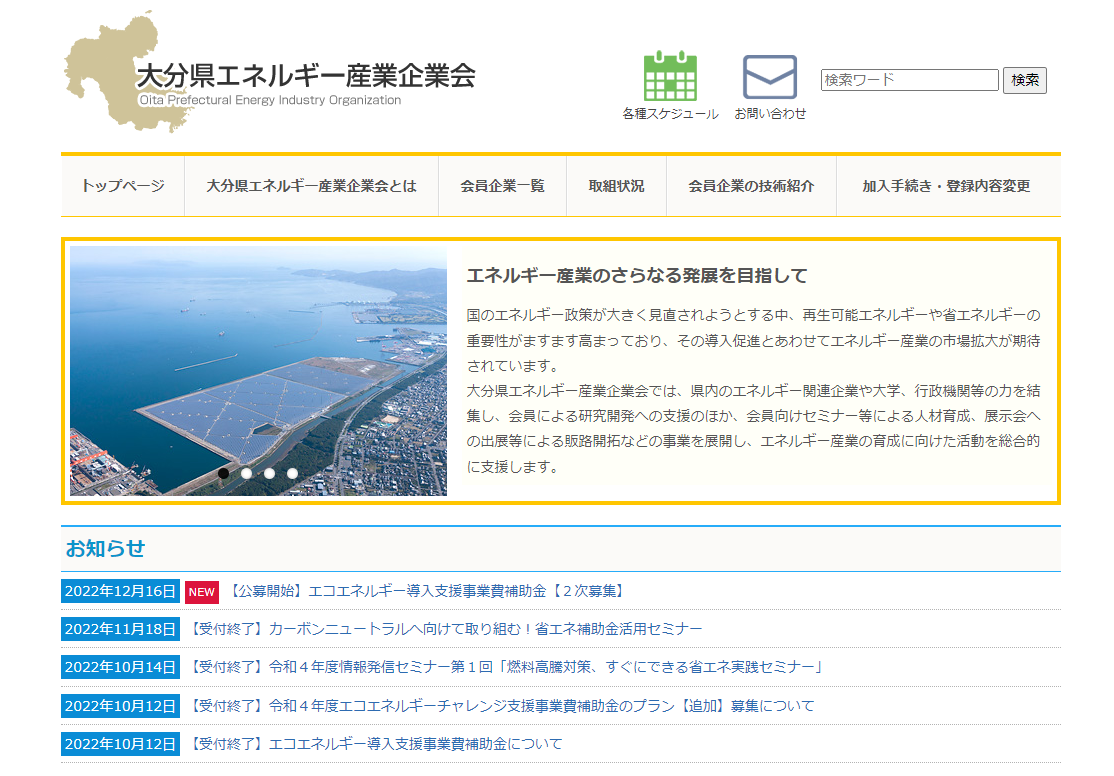This screenshot has height=776, width=1114.
Task: Open the トップページ menu item
Action: (123, 185)
